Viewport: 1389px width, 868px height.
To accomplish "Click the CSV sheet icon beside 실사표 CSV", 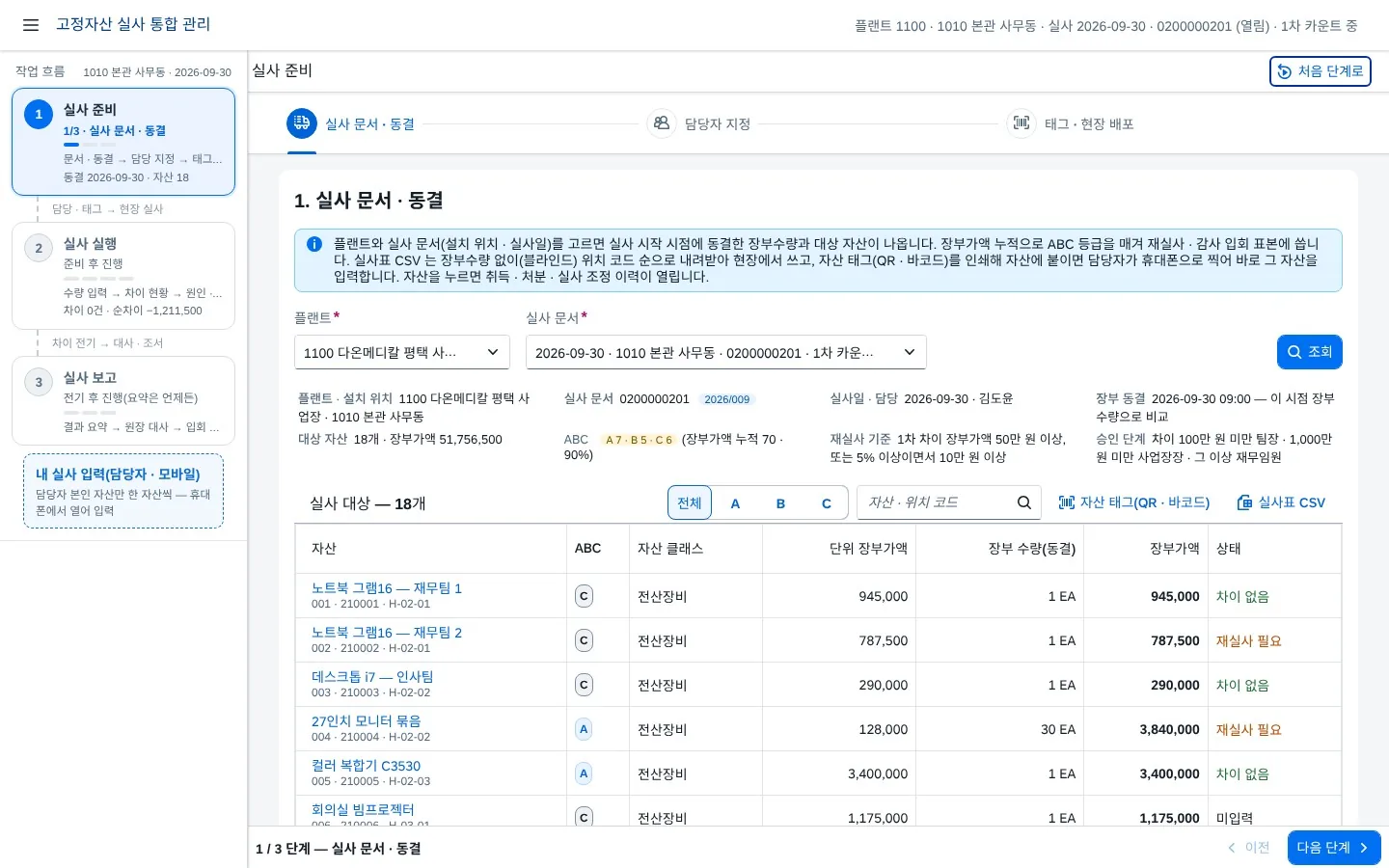I will (1245, 502).
